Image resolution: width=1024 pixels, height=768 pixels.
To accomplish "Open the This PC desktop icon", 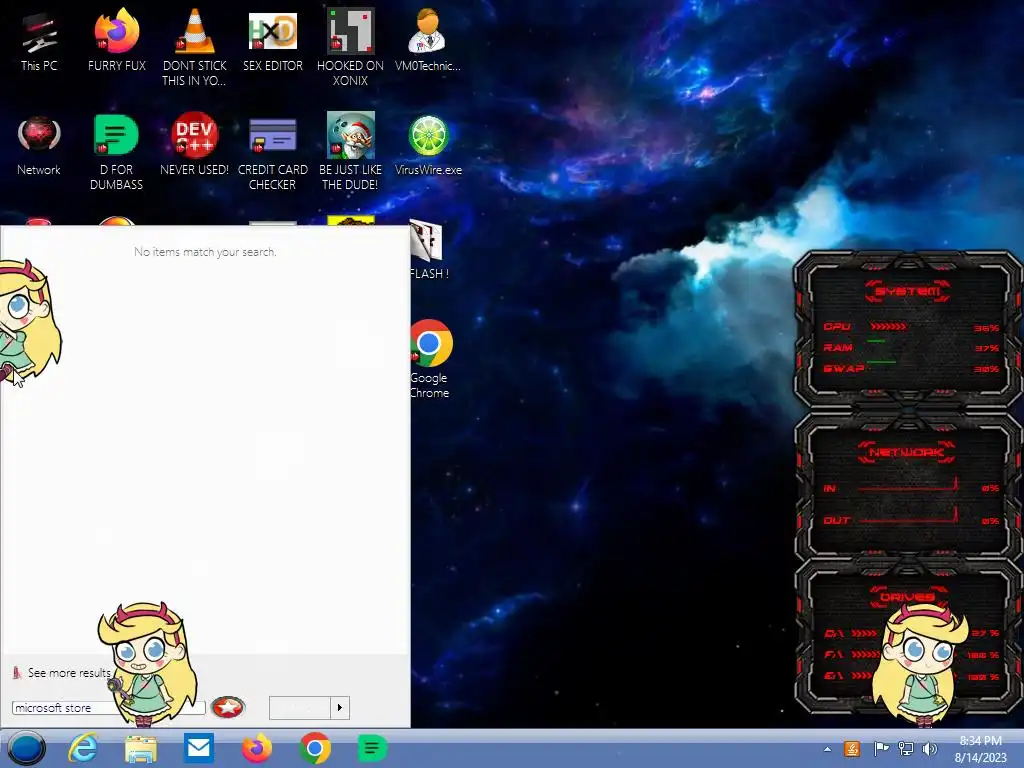I will point(39,42).
